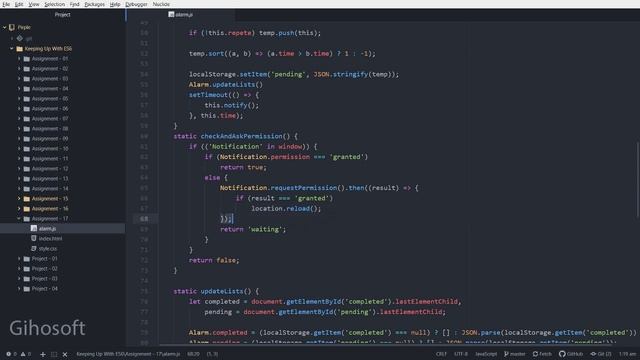Click the JS icon on alarm.js tab
The width and height of the screenshot is (640, 360).
coord(171,15)
